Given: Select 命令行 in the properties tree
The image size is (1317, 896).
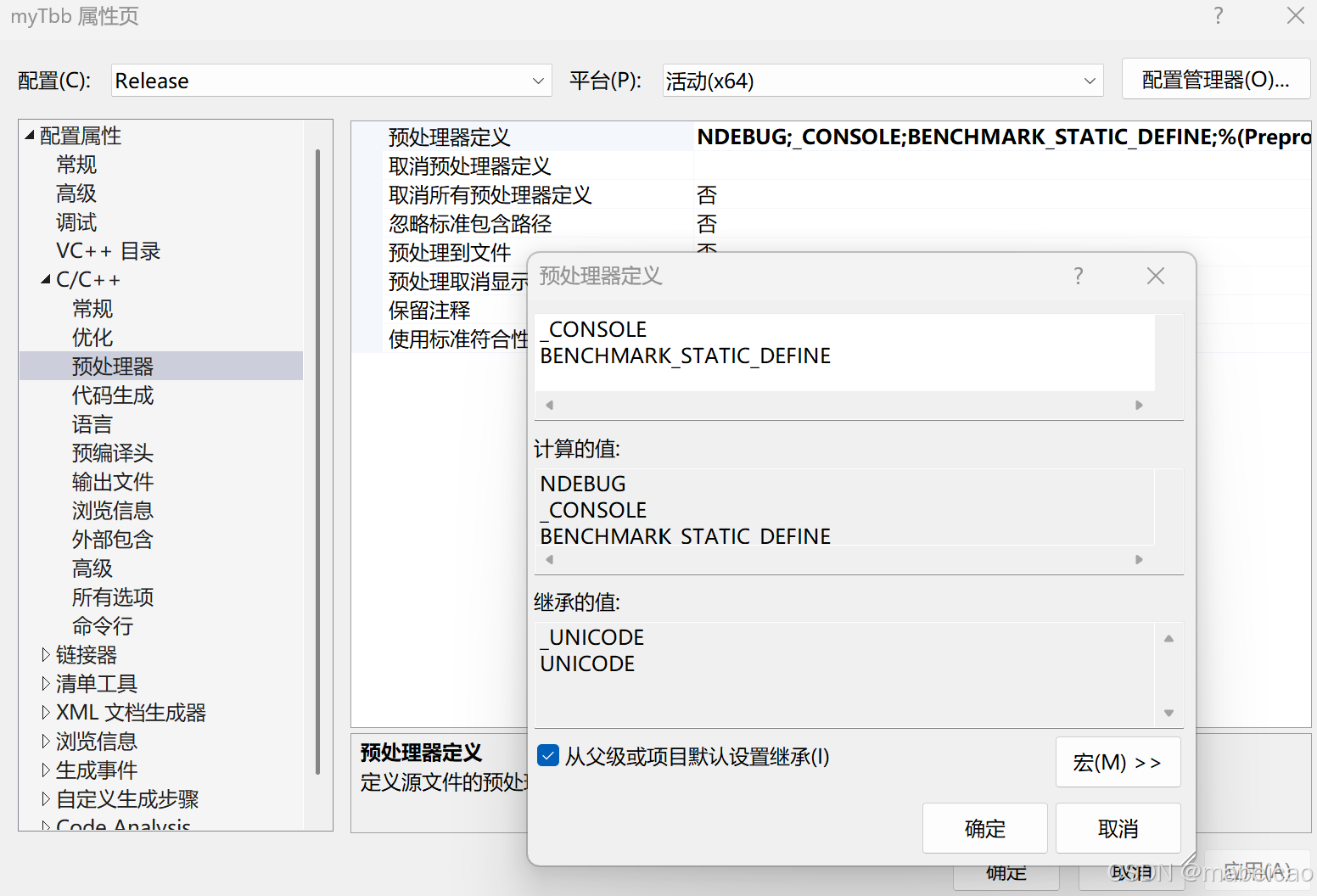Looking at the screenshot, I should (x=102, y=625).
